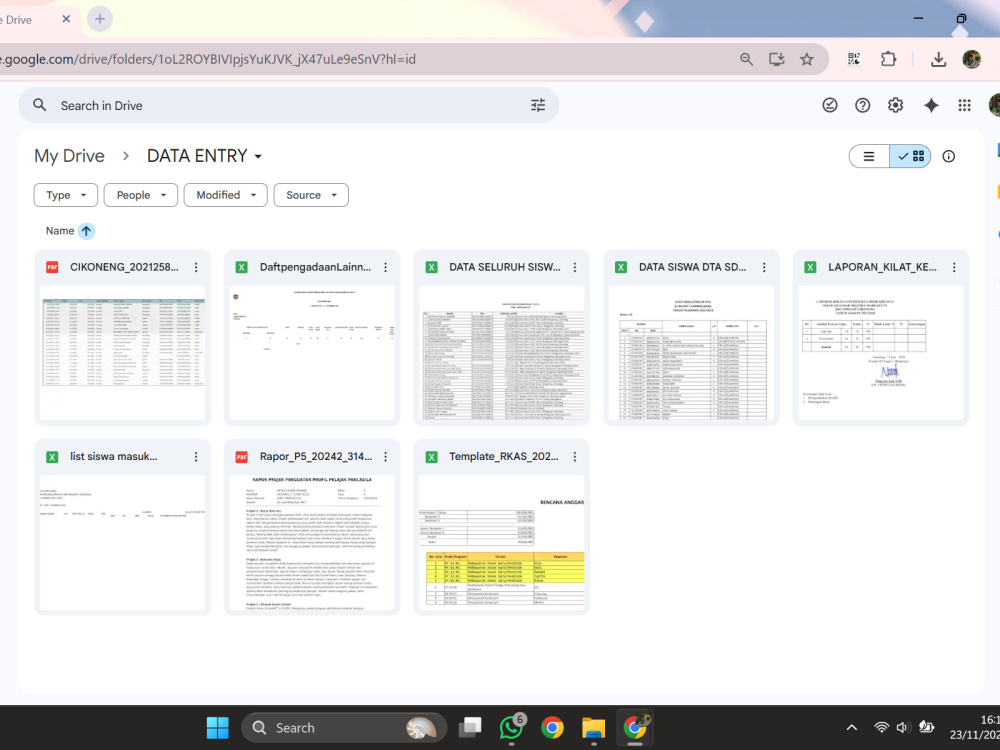
Task: Launch the Gemini sparkle assistant
Action: (x=931, y=105)
